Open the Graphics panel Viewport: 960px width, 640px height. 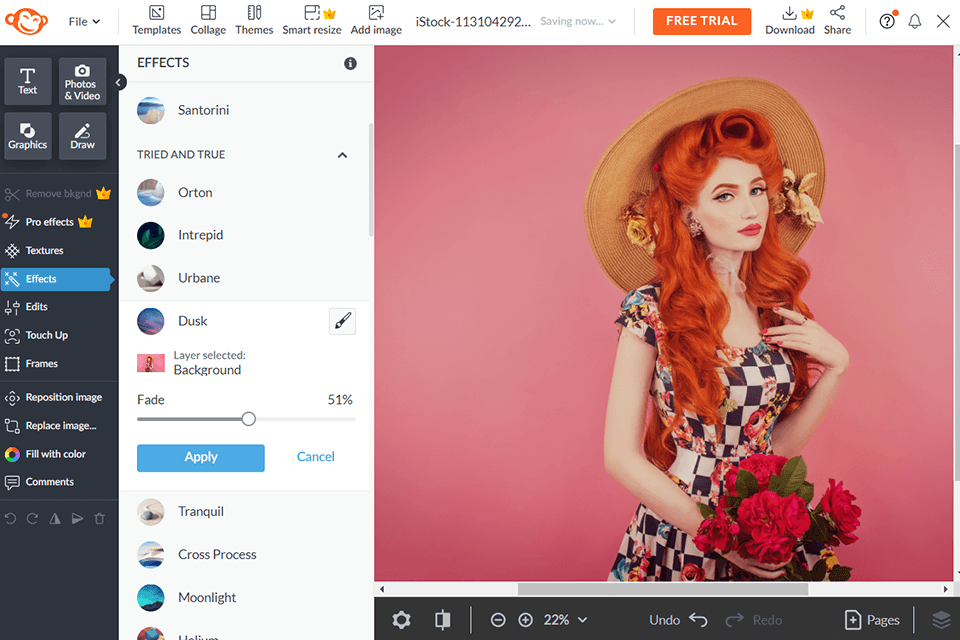click(28, 136)
